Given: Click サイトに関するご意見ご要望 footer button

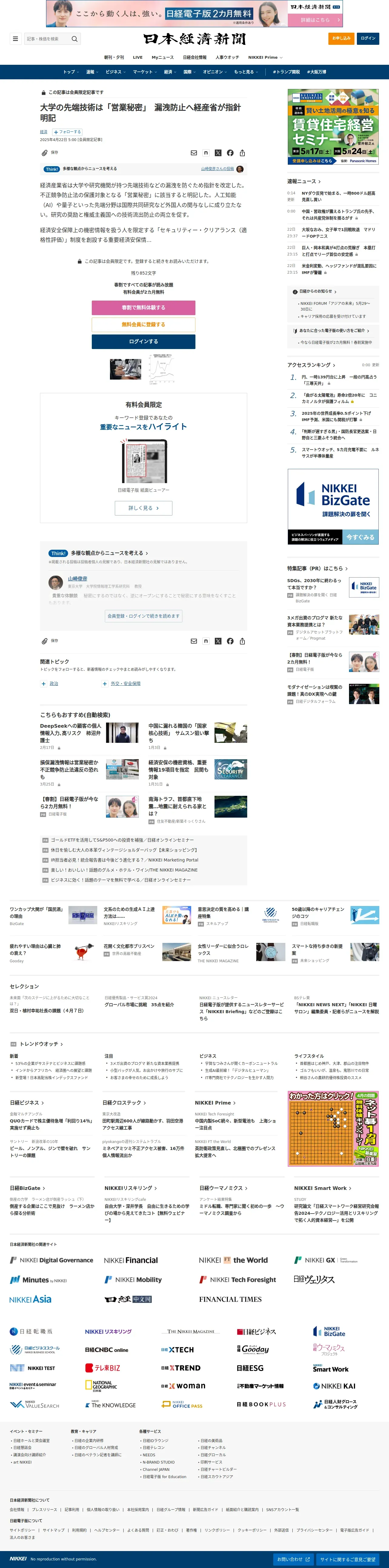Looking at the screenshot, I should tap(348, 1560).
